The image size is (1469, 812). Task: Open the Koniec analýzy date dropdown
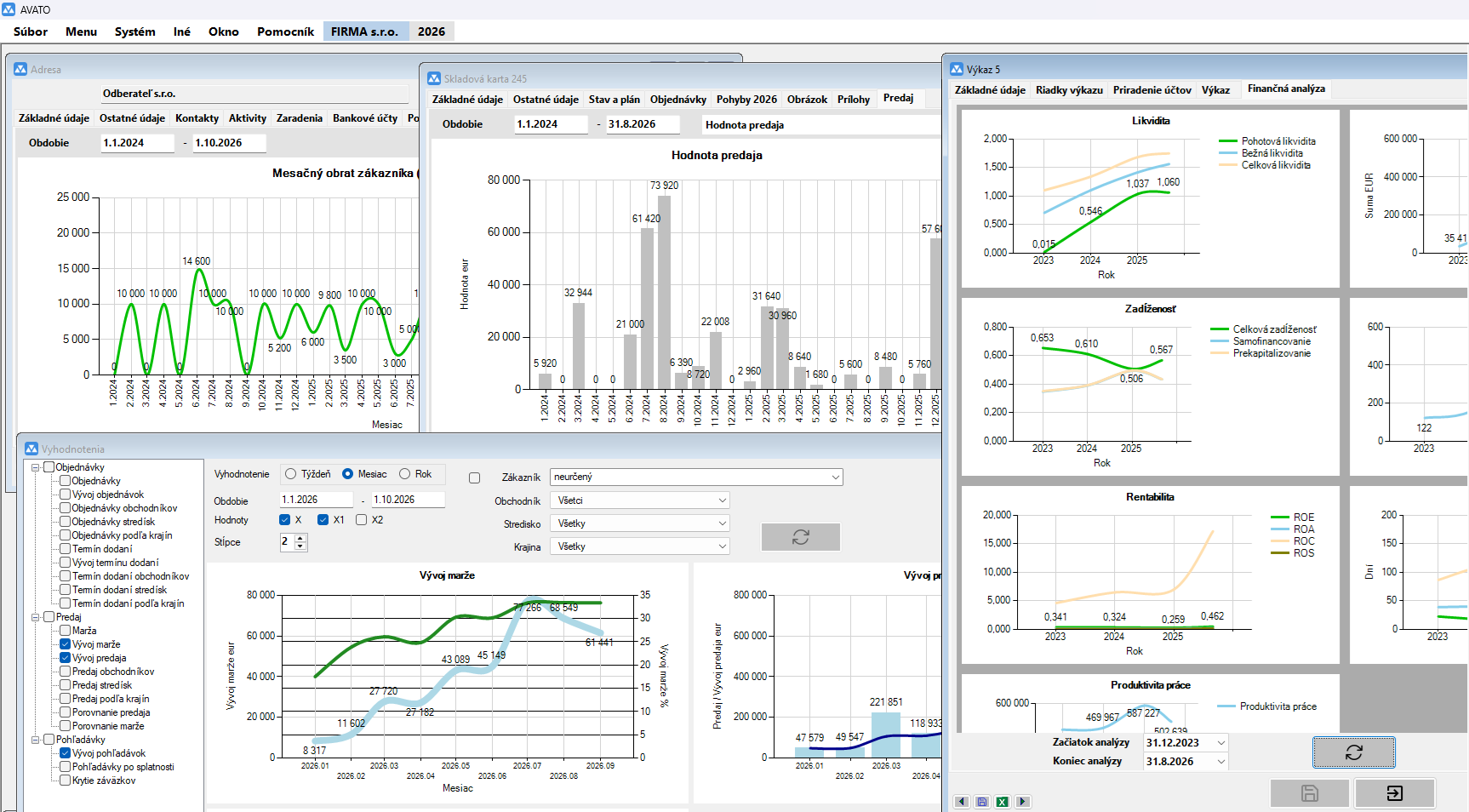1221,762
